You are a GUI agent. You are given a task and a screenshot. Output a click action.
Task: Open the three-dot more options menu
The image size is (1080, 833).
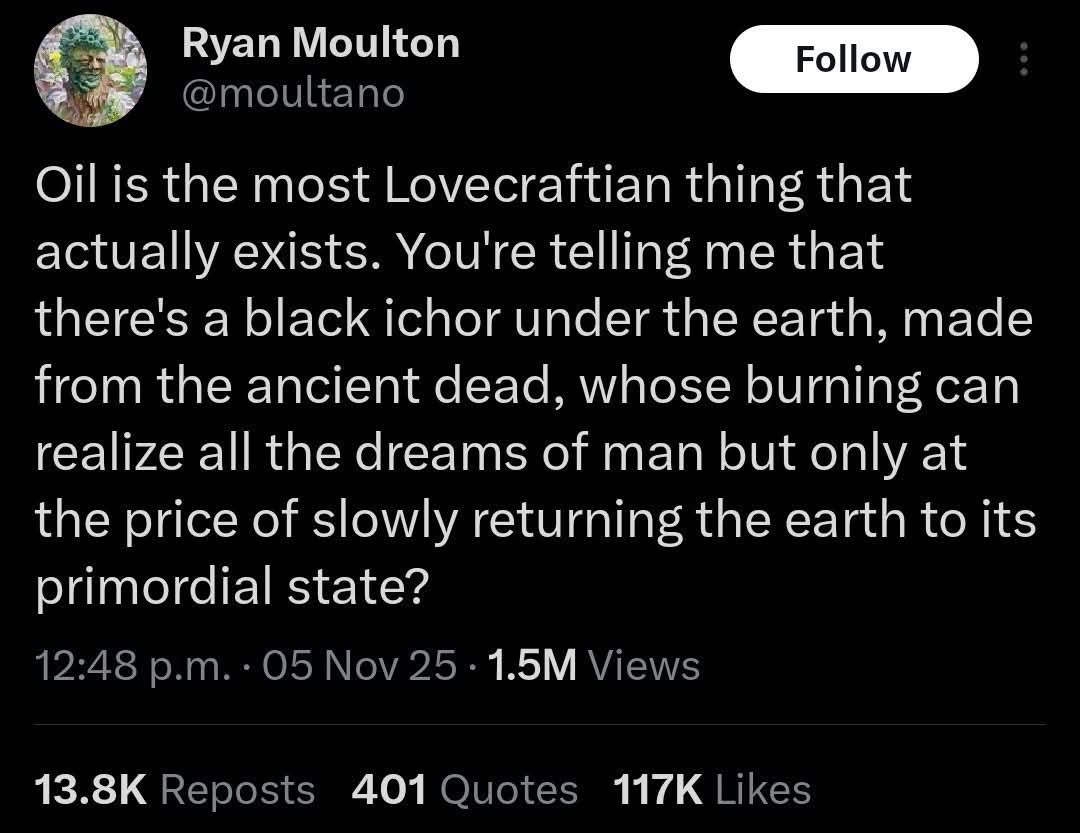pyautogui.click(x=1022, y=62)
